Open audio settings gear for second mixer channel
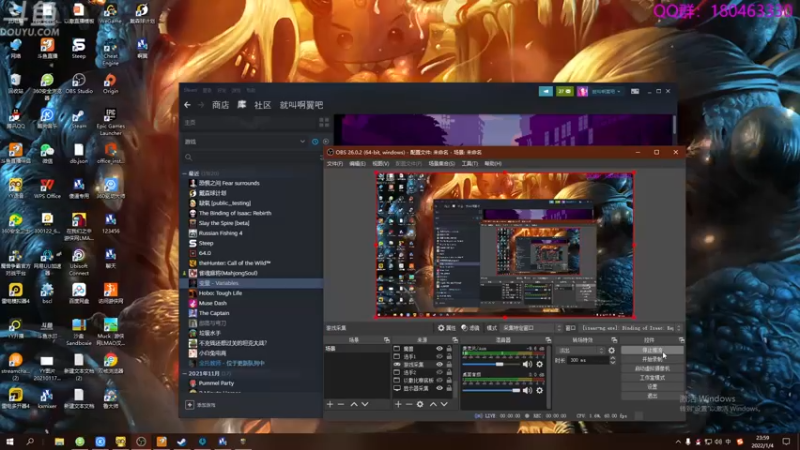 (x=539, y=390)
